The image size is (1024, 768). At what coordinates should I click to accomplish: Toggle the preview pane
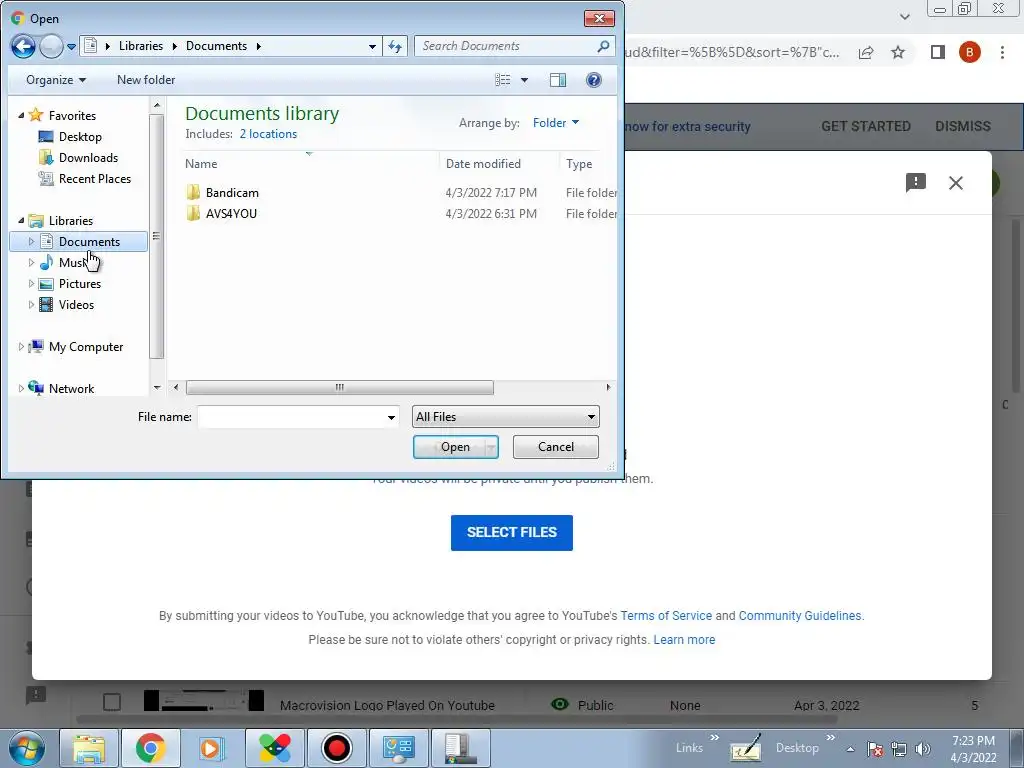click(x=558, y=80)
